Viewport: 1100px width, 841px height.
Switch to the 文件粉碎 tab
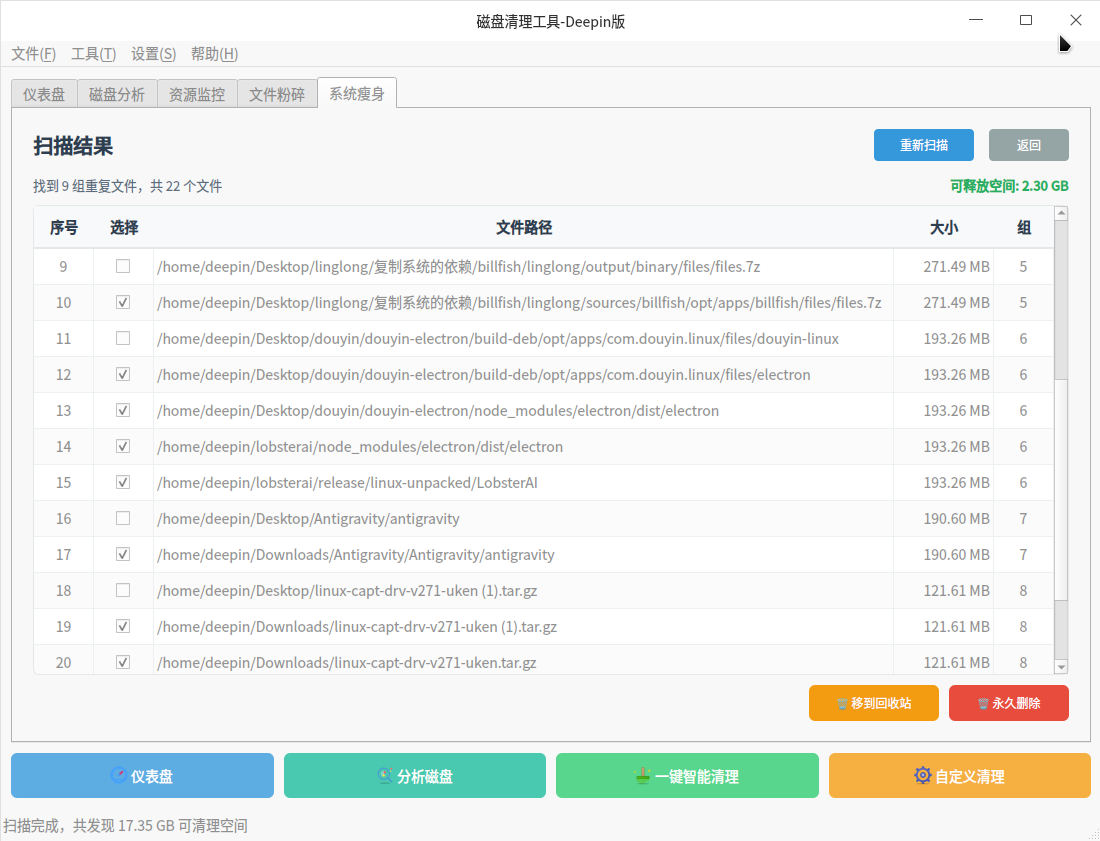(277, 95)
